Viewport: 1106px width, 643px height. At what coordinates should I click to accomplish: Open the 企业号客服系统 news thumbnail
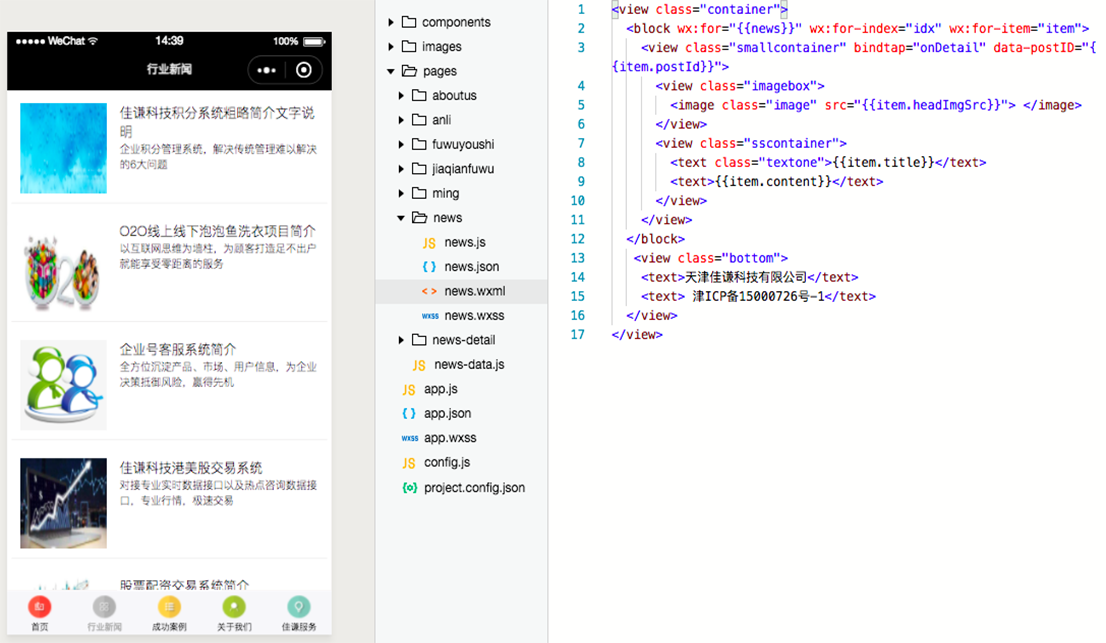click(63, 385)
